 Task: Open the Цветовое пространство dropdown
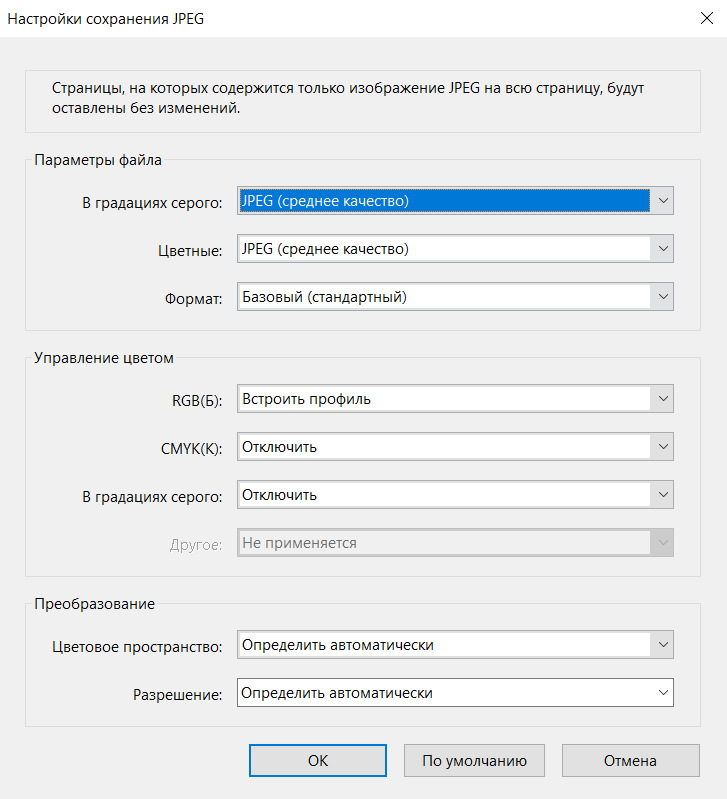[455, 645]
